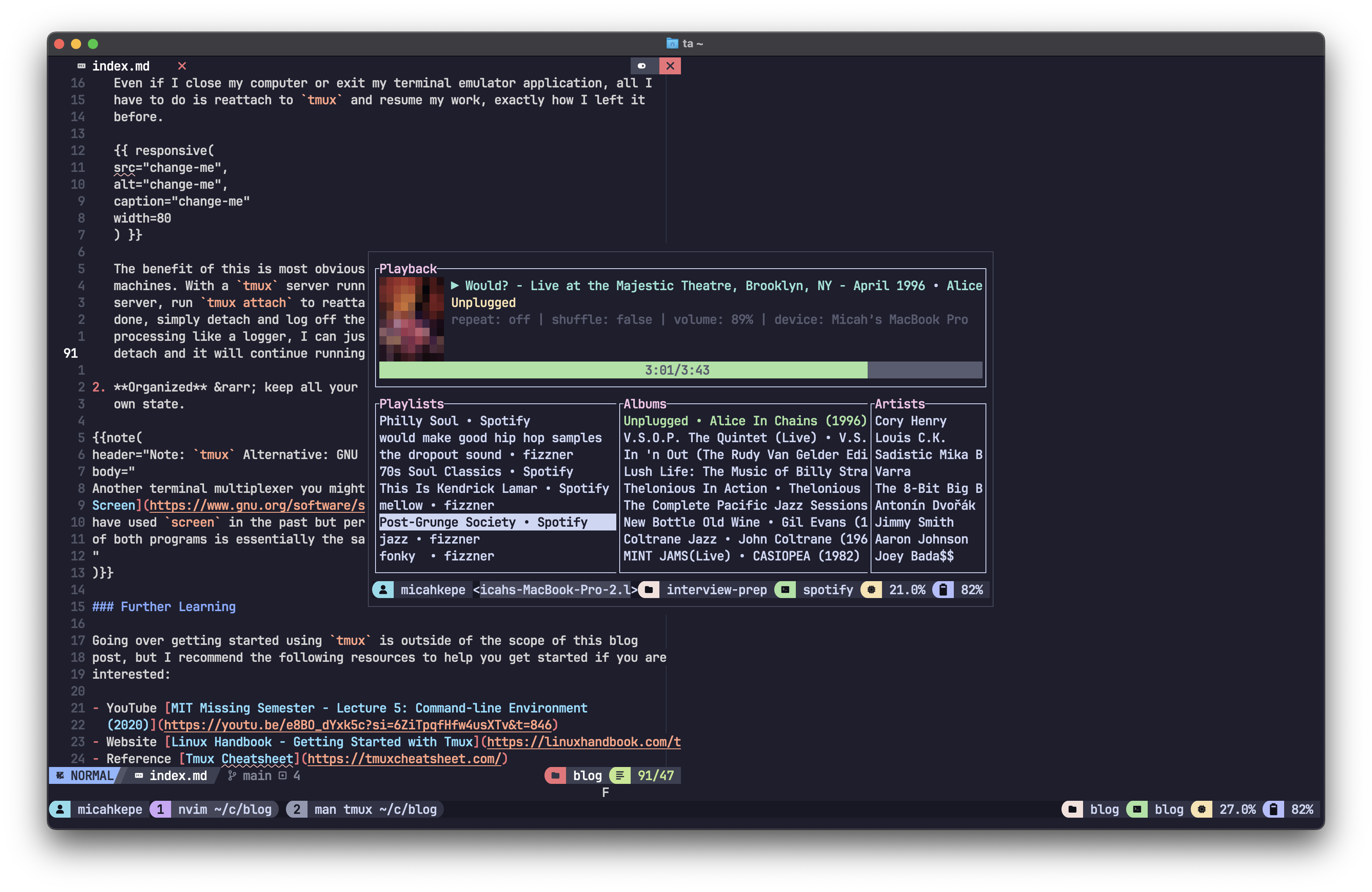Switch to tmux window 2 man tmux
1372x892 pixels.
click(x=364, y=809)
